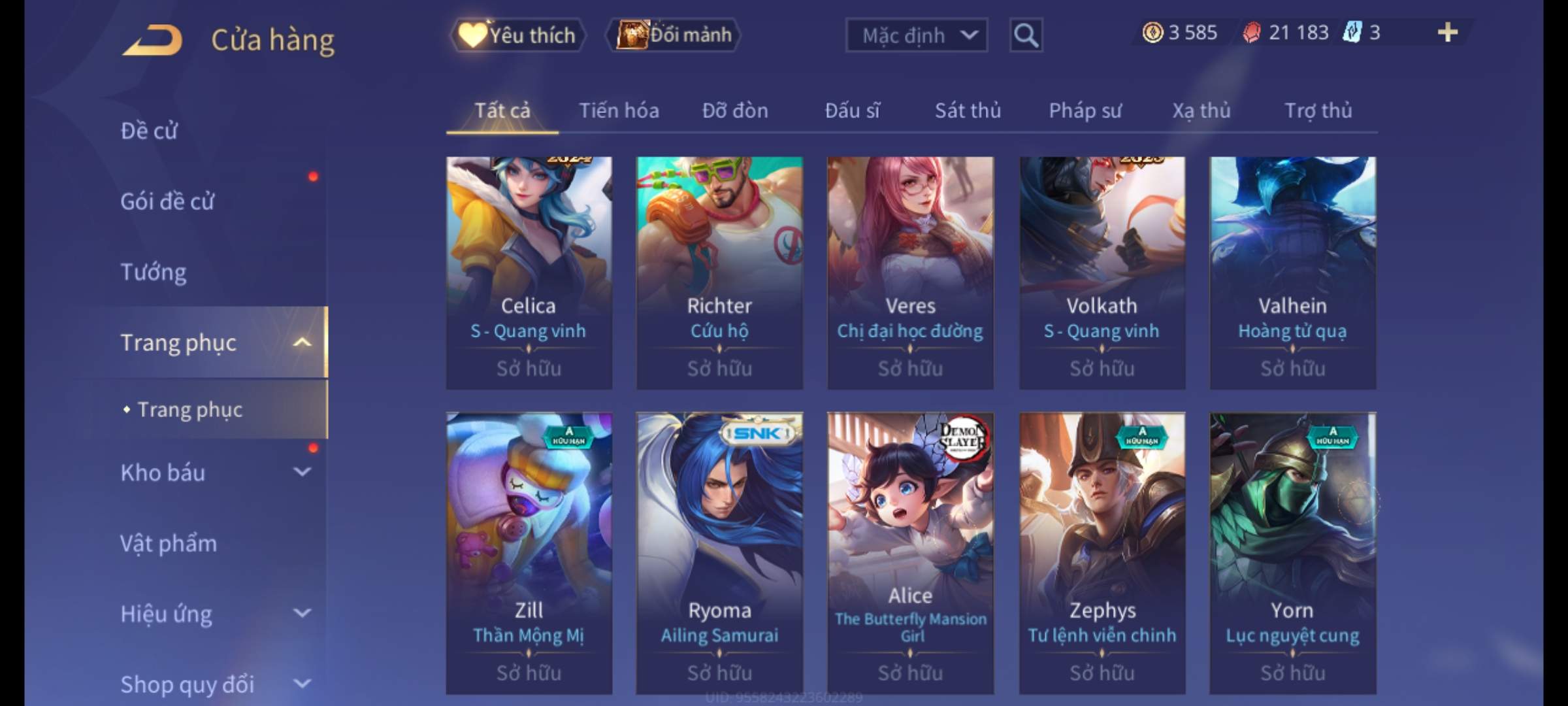Go to Gói đề cử menu
The height and width of the screenshot is (706, 1568).
tap(167, 201)
